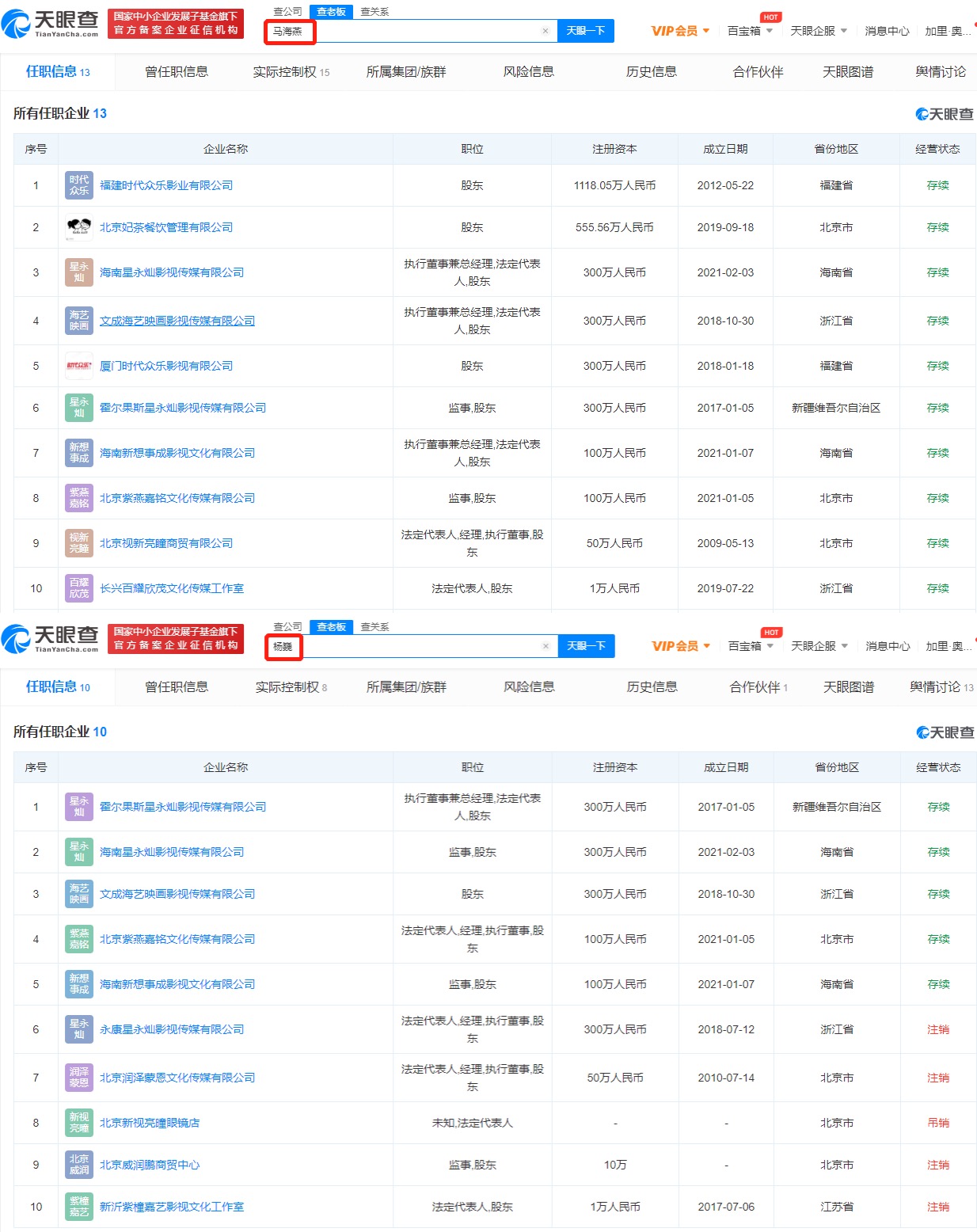Open company link 永康星永灿影视传媒有限公司
The image size is (977, 1232).
pyautogui.click(x=172, y=1029)
